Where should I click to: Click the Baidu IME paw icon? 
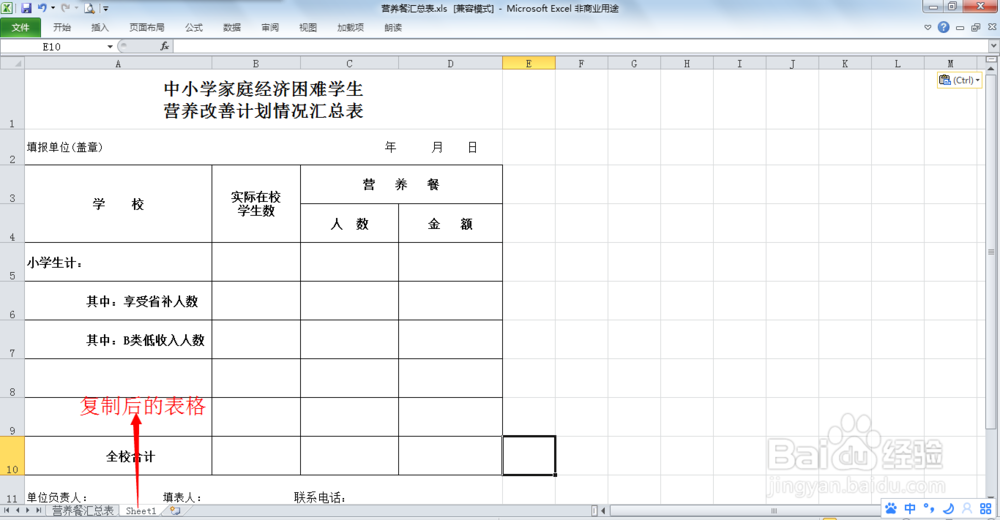click(x=891, y=509)
